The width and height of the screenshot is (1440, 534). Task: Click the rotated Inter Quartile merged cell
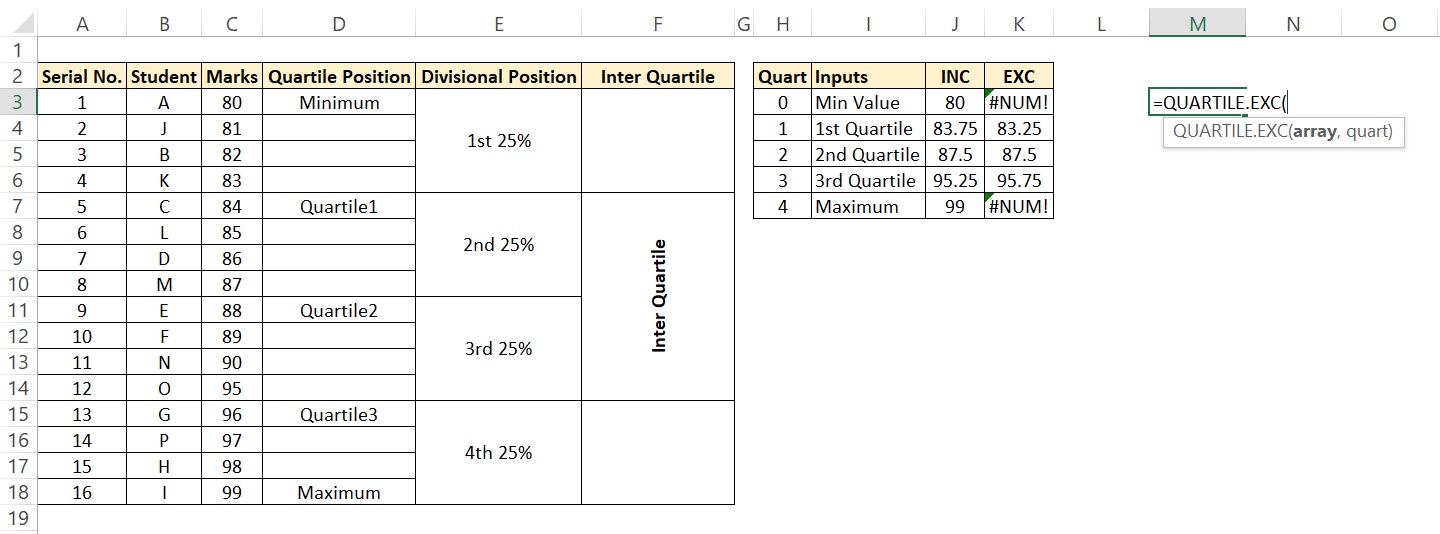pyautogui.click(x=658, y=296)
